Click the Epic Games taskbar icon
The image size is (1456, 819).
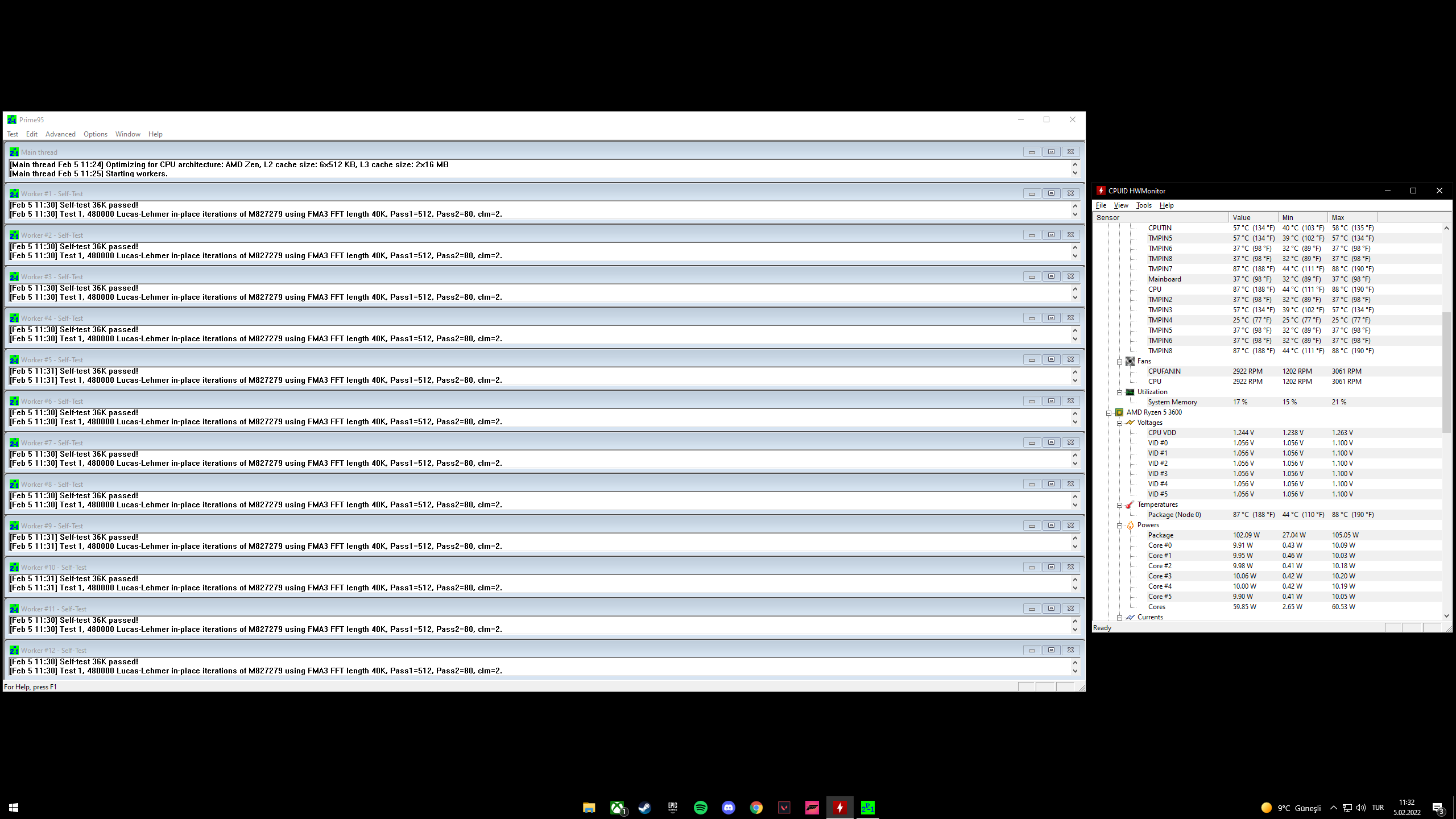[672, 808]
